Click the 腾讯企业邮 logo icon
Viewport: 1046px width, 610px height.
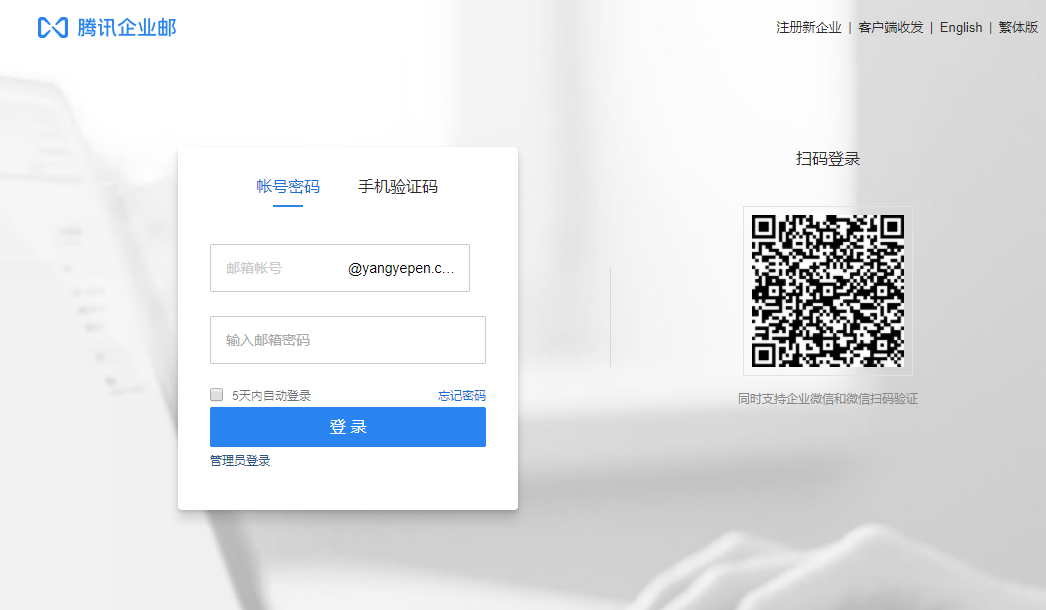[x=53, y=27]
